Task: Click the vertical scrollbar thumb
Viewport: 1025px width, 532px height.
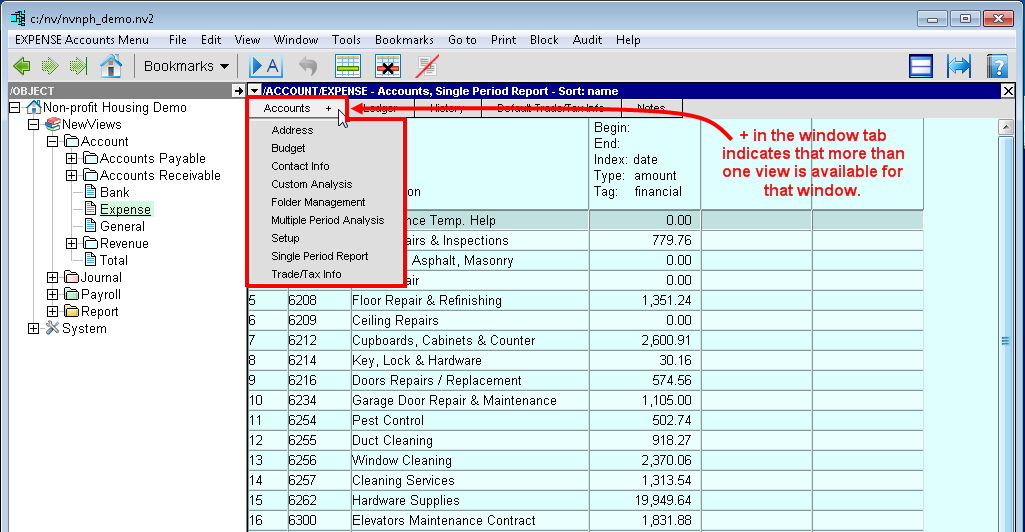Action: coord(1005,340)
